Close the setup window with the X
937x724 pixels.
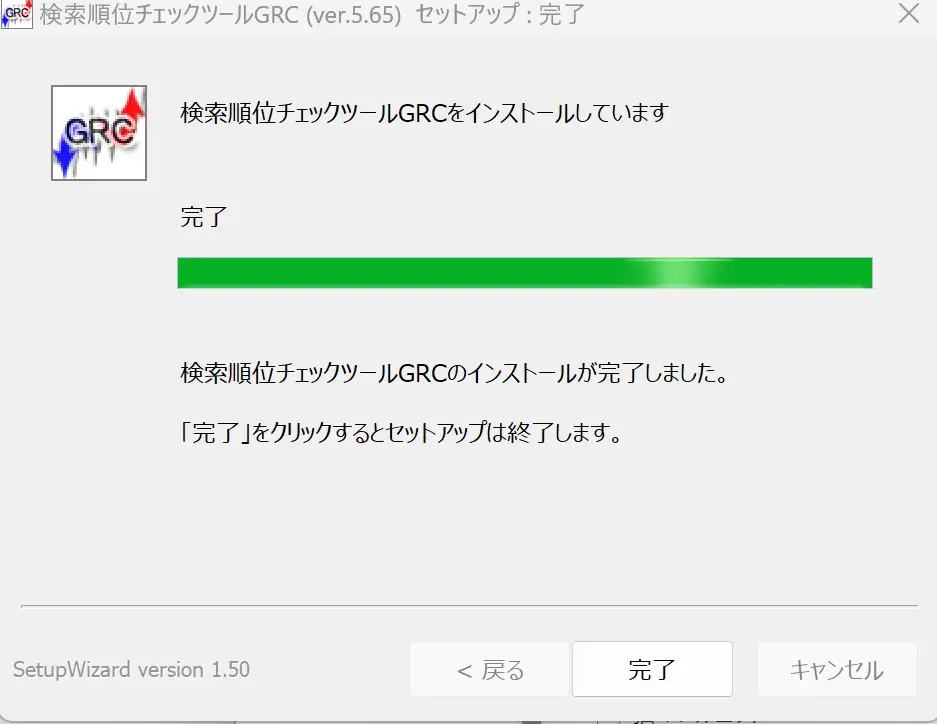click(x=908, y=13)
